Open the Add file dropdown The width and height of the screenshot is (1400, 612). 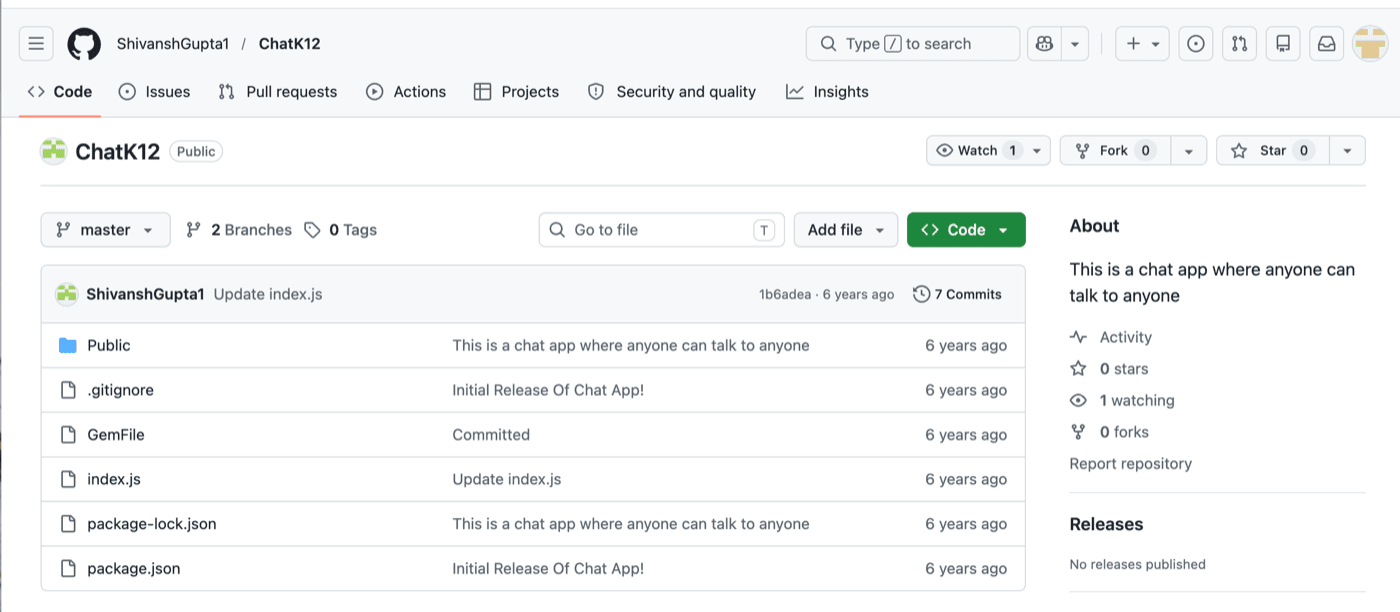click(x=846, y=230)
